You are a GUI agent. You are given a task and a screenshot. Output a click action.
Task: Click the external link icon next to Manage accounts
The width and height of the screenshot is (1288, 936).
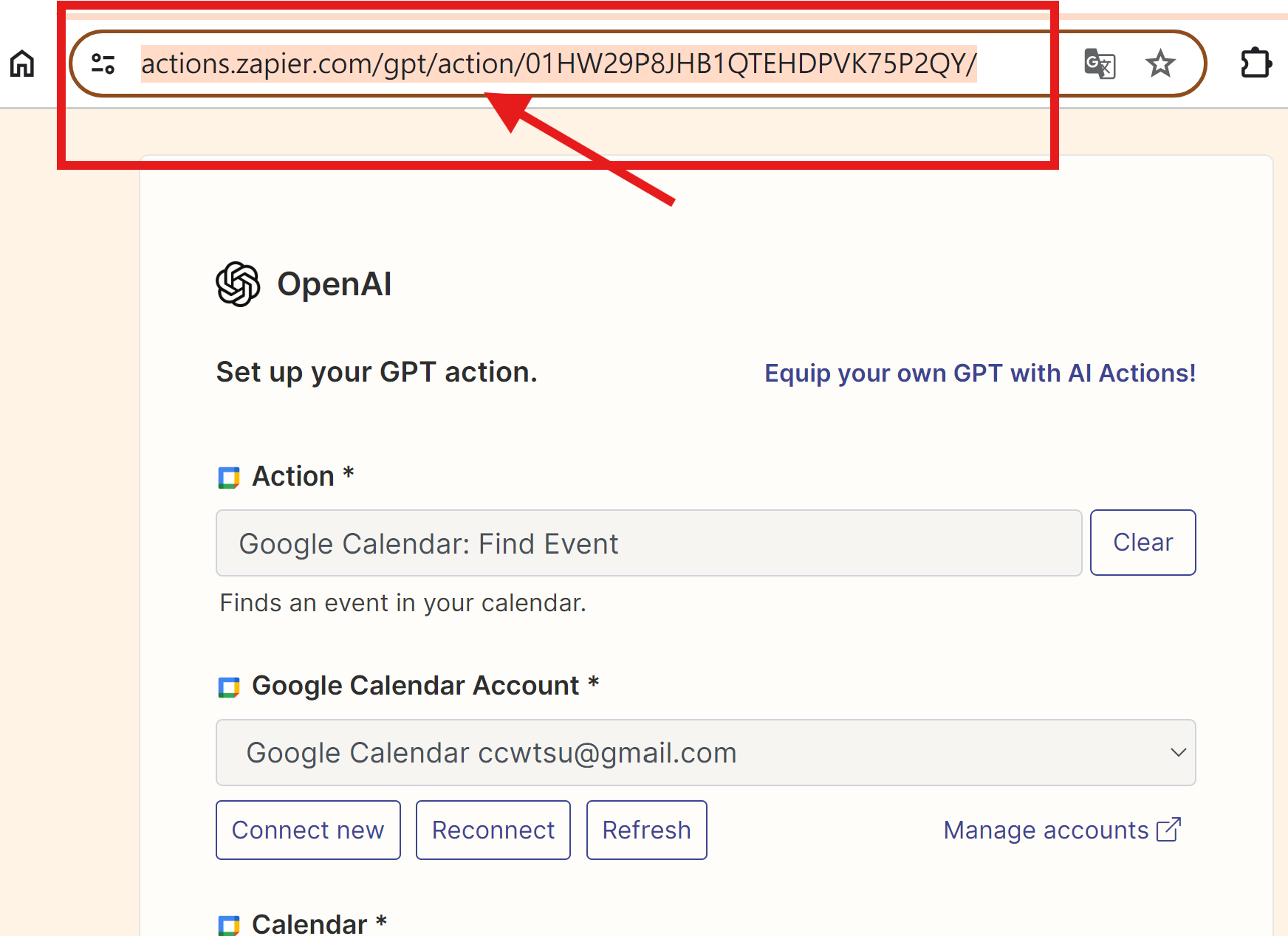1168,830
